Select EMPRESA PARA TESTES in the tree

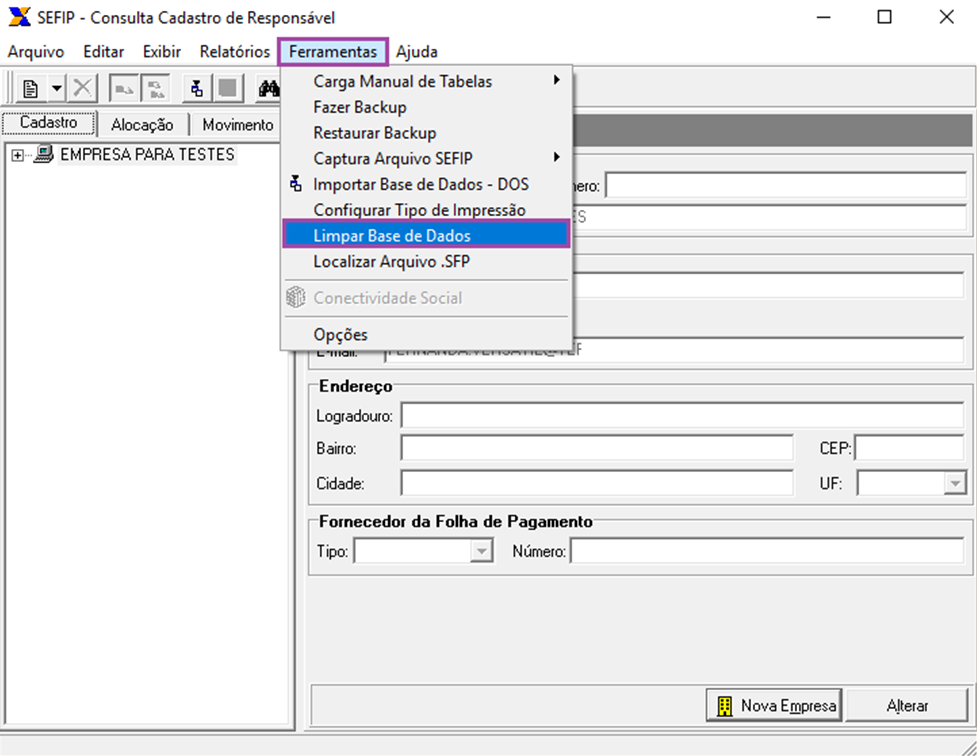point(147,154)
